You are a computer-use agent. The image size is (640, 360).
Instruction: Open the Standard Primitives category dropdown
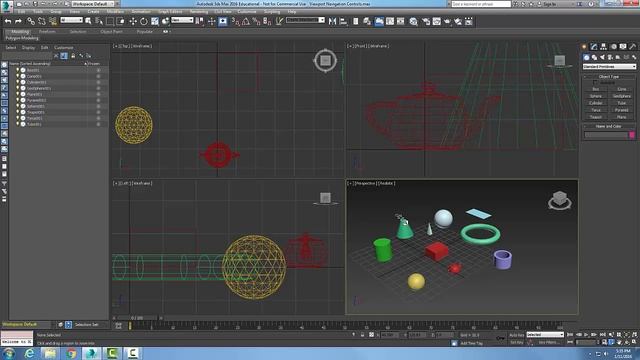609,67
